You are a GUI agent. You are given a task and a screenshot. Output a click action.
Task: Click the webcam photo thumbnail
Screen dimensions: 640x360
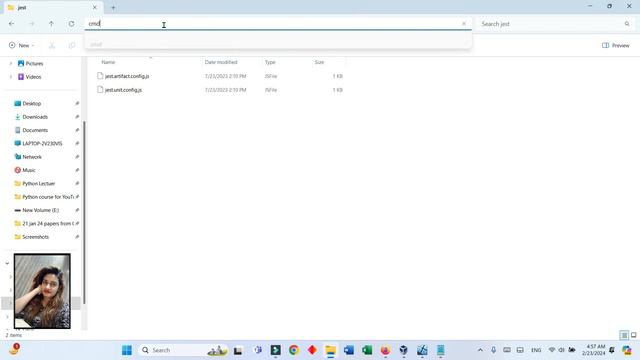[x=42, y=291]
